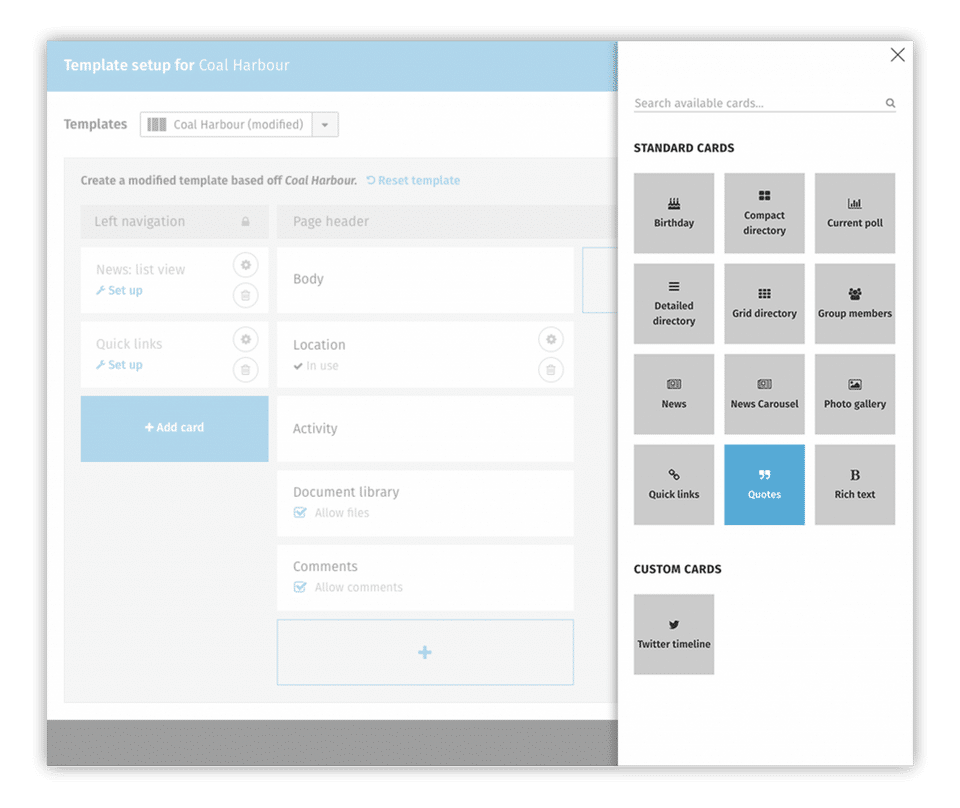Viewport: 960px width, 808px height.
Task: Select the Comments card
Action: pos(425,578)
